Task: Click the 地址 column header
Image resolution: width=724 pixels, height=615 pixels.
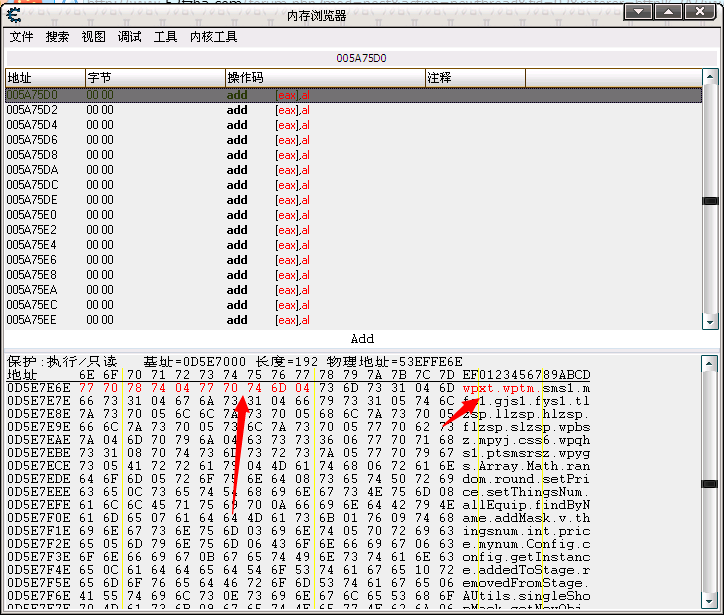Action: tap(44, 77)
